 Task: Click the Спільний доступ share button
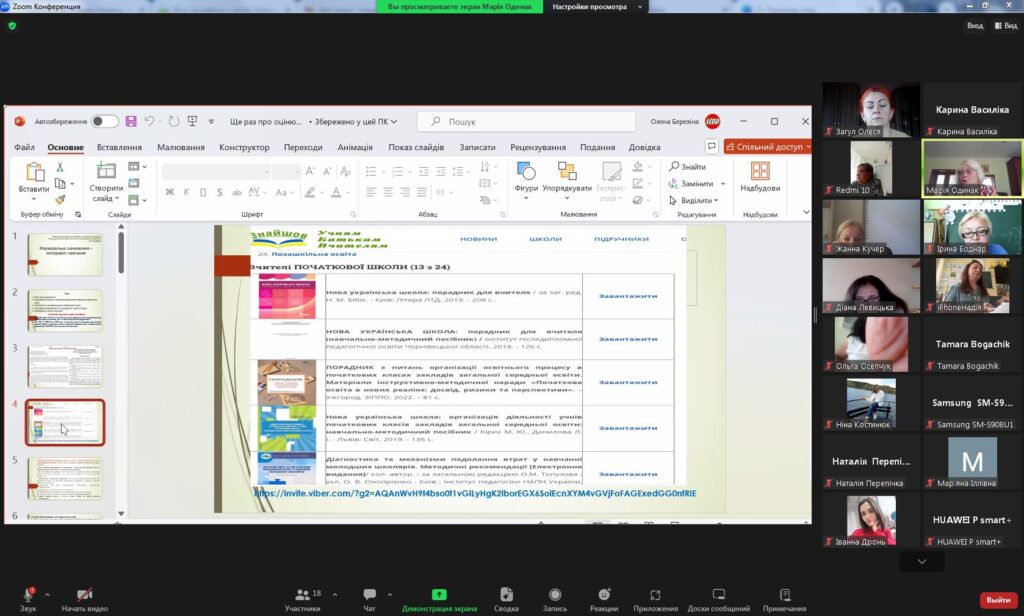pos(767,147)
